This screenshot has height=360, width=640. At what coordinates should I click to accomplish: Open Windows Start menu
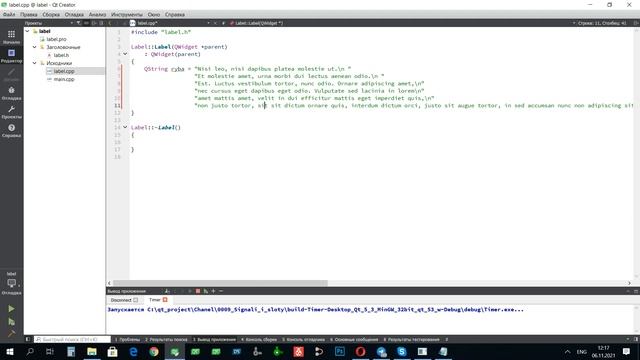[x=10, y=351]
